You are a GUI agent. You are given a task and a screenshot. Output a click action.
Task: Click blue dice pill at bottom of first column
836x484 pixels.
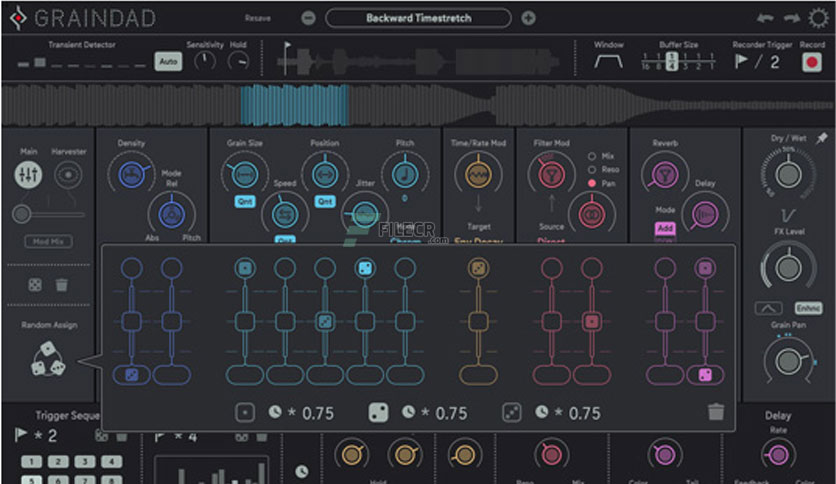click(x=132, y=375)
